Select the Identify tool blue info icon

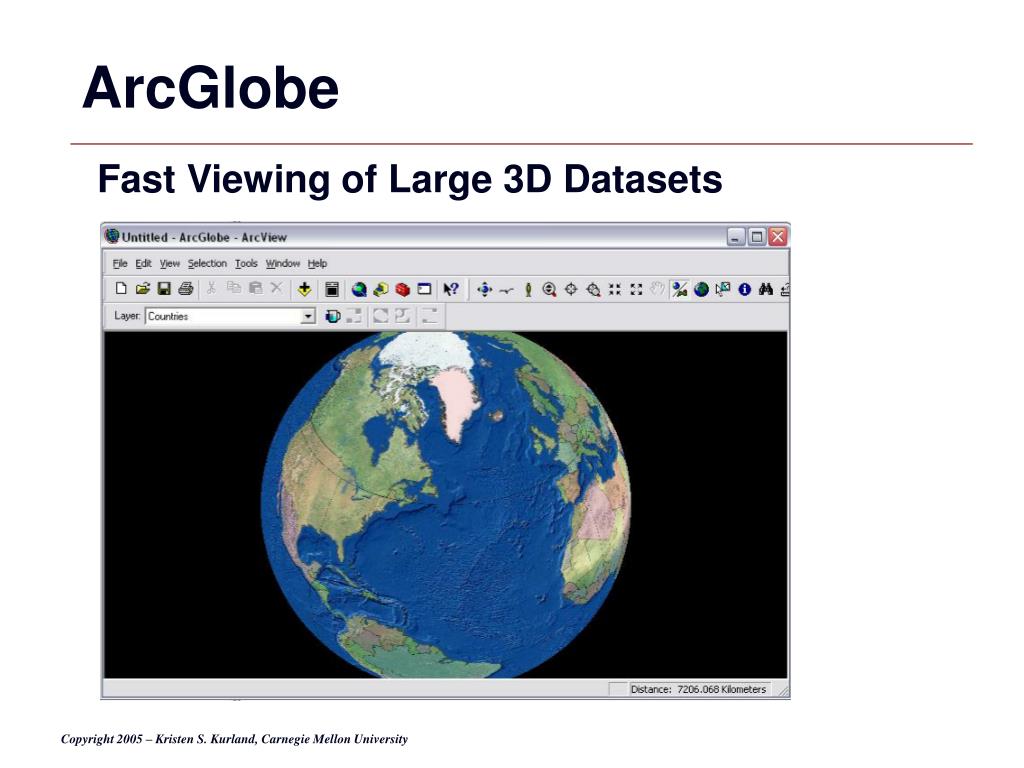click(744, 289)
